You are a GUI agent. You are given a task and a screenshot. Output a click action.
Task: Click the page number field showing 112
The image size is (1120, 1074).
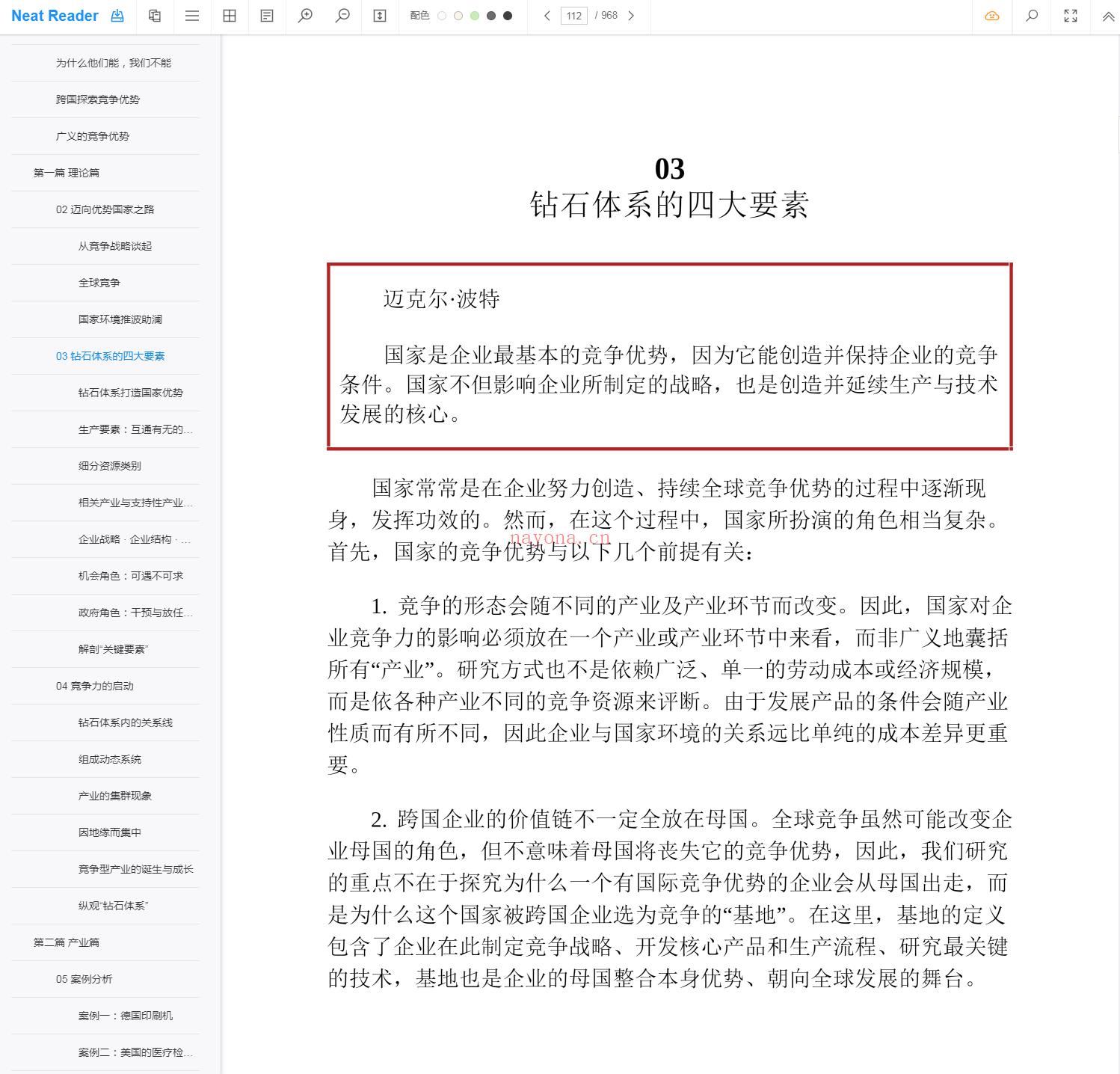(x=574, y=16)
